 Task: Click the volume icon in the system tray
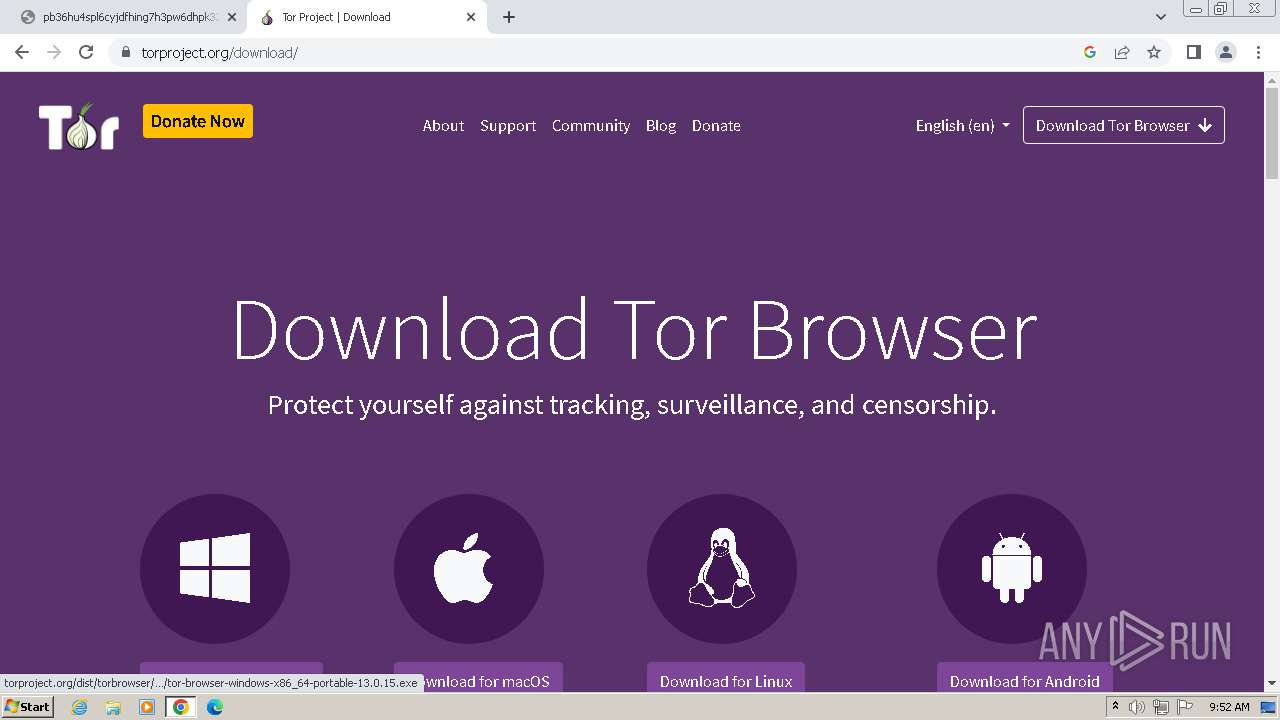[1137, 707]
